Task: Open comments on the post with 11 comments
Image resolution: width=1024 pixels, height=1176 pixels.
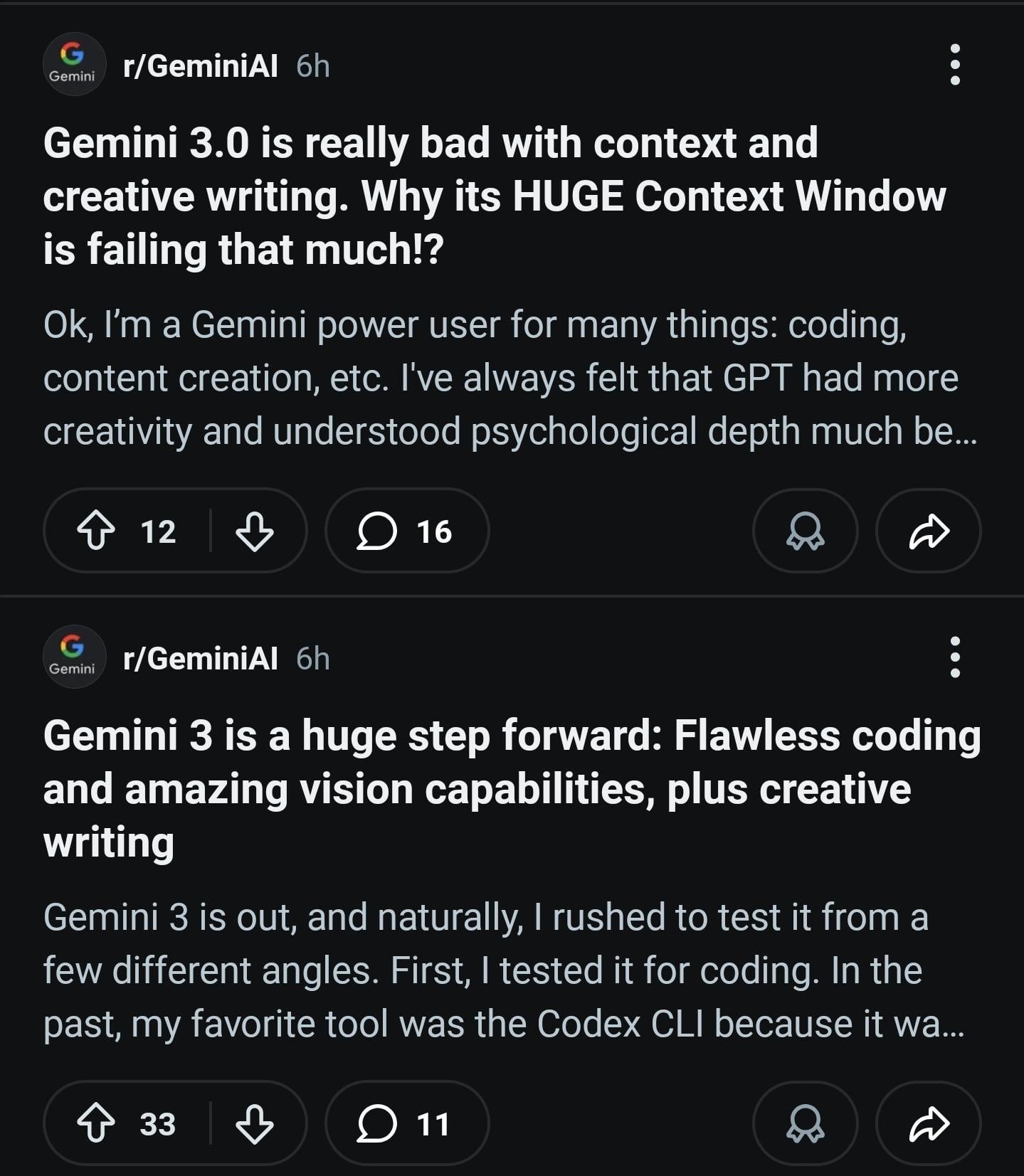Action: 406,1124
